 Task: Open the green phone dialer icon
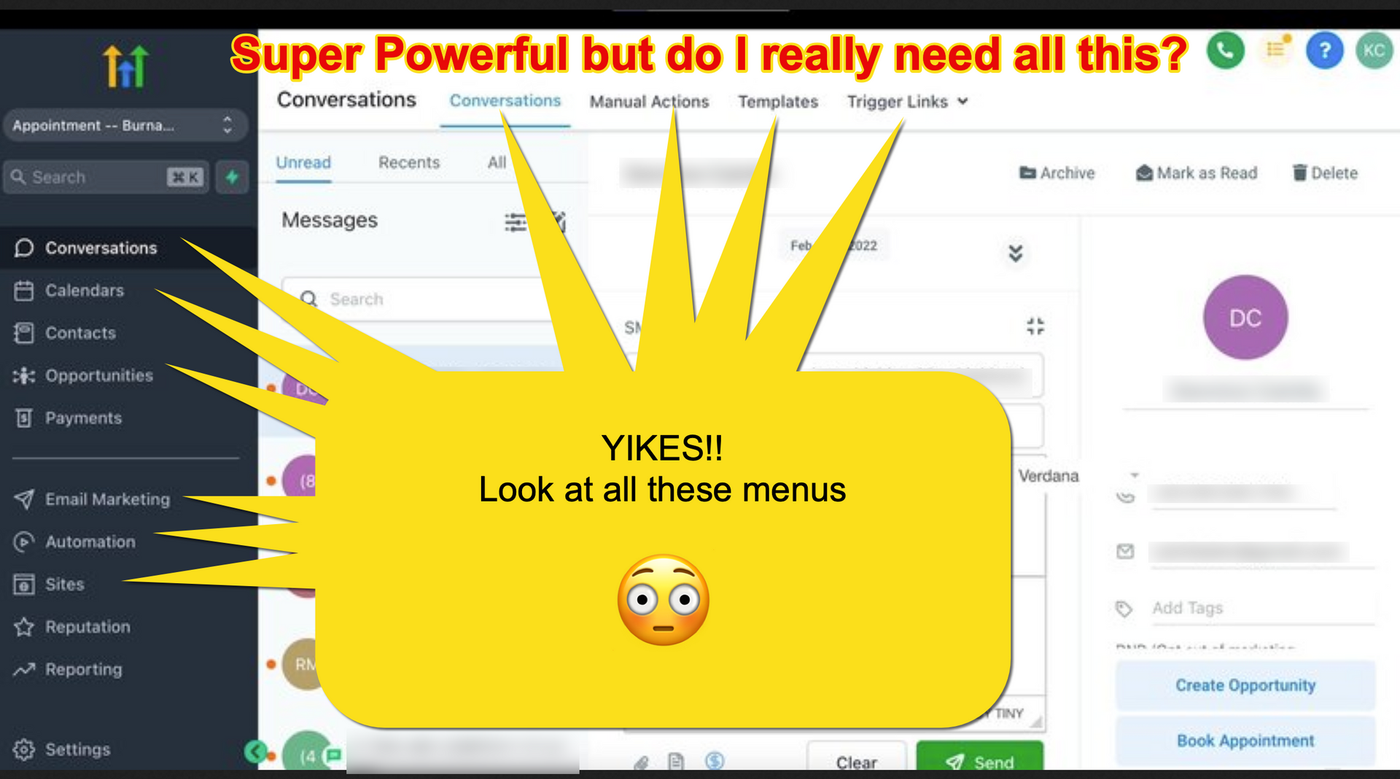[x=1225, y=50]
